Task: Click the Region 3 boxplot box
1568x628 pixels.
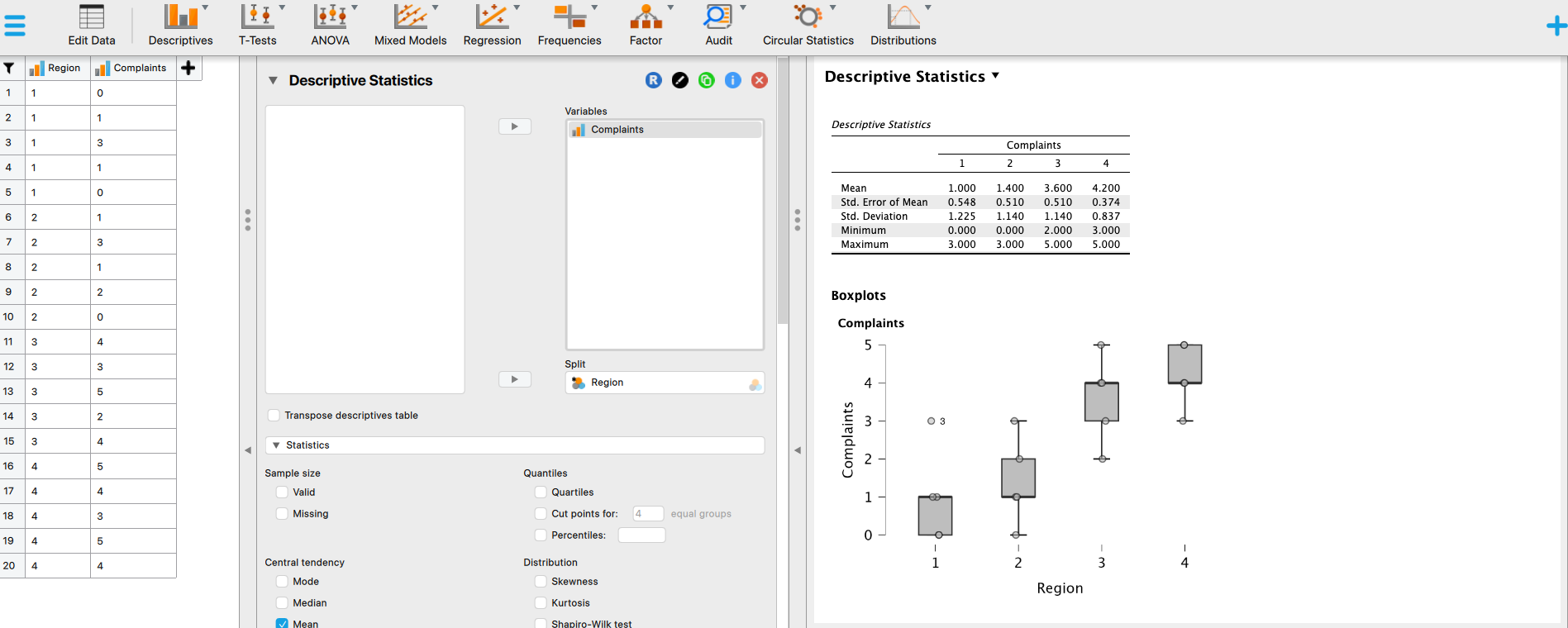Action: click(x=1102, y=402)
